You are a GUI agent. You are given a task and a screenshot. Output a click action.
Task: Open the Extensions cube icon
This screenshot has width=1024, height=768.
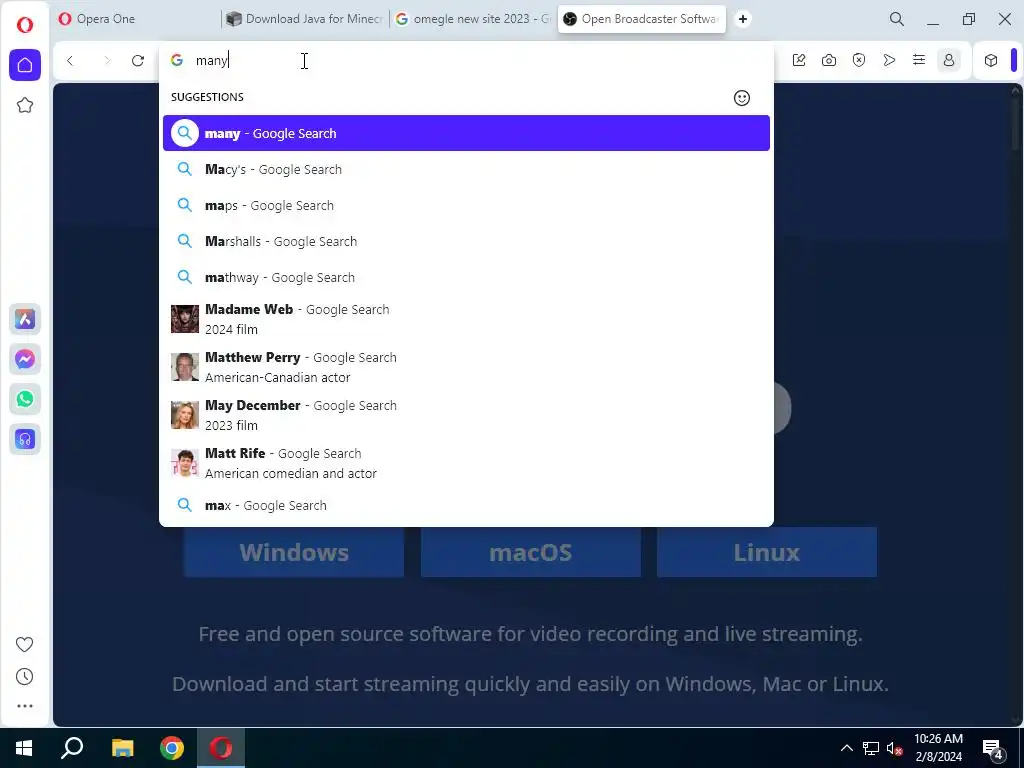(x=991, y=61)
